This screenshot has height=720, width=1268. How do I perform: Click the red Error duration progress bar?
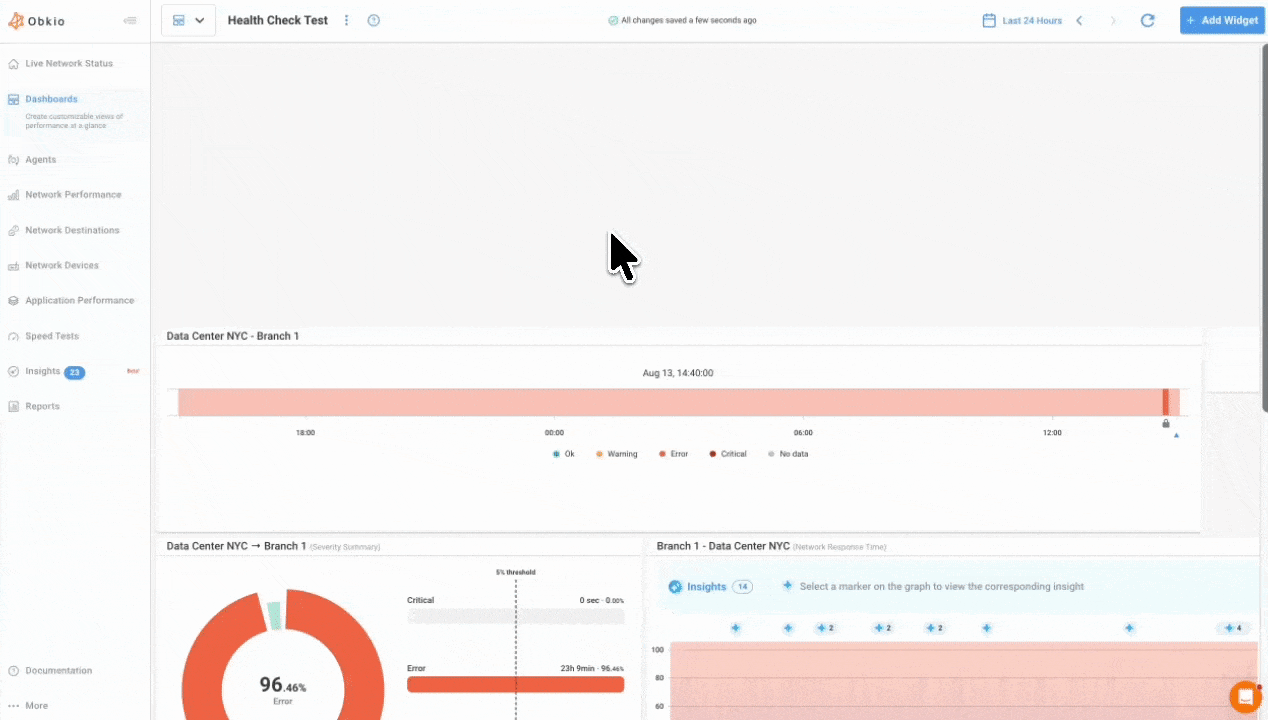click(515, 685)
